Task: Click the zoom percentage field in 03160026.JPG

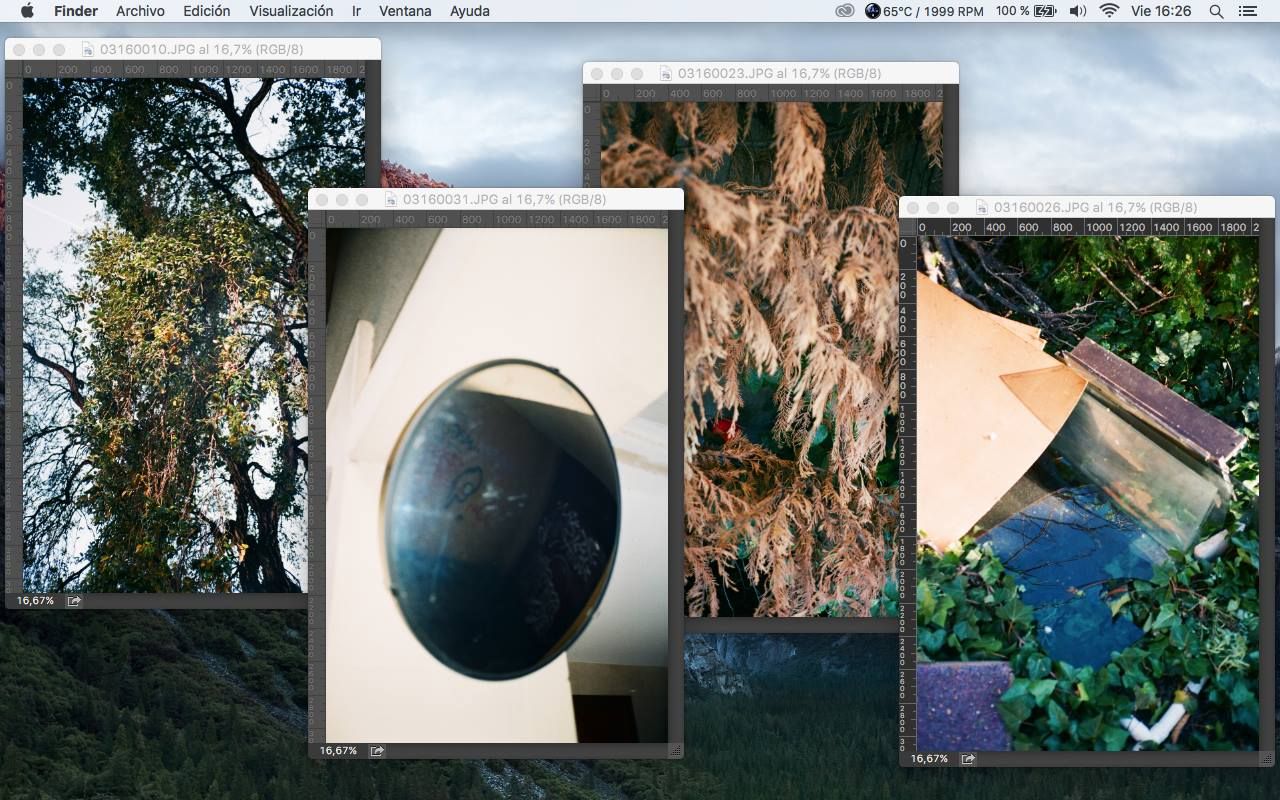Action: 929,759
